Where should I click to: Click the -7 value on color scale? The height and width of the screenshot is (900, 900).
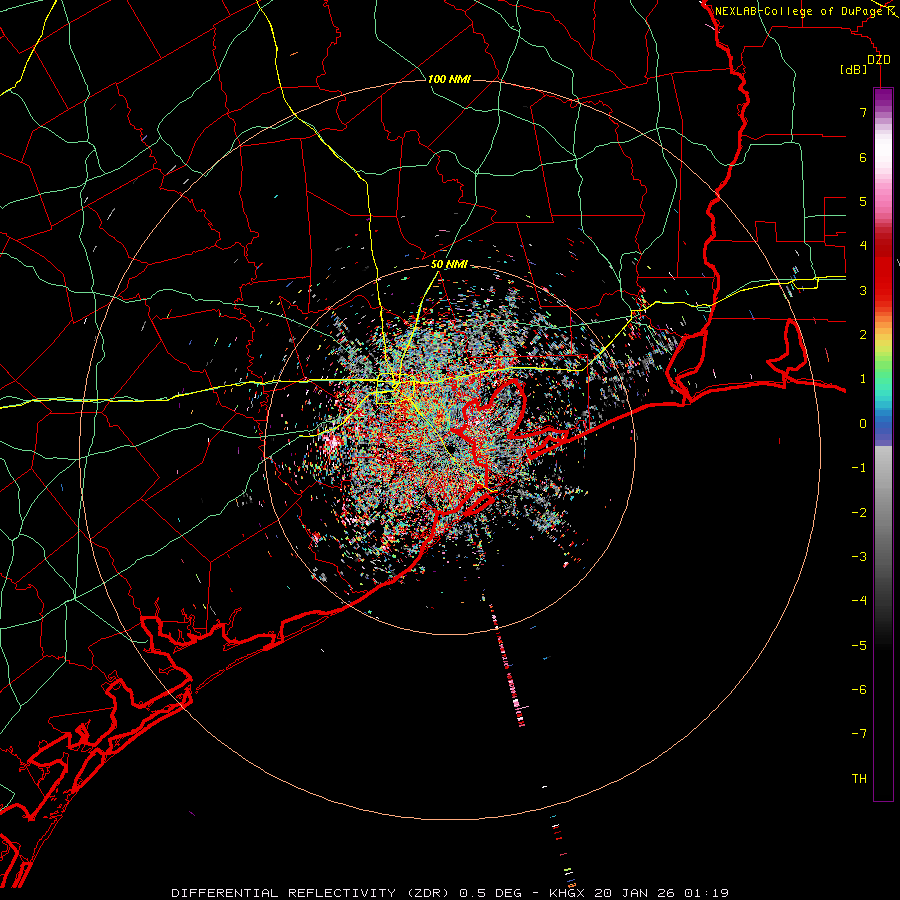tap(859, 734)
